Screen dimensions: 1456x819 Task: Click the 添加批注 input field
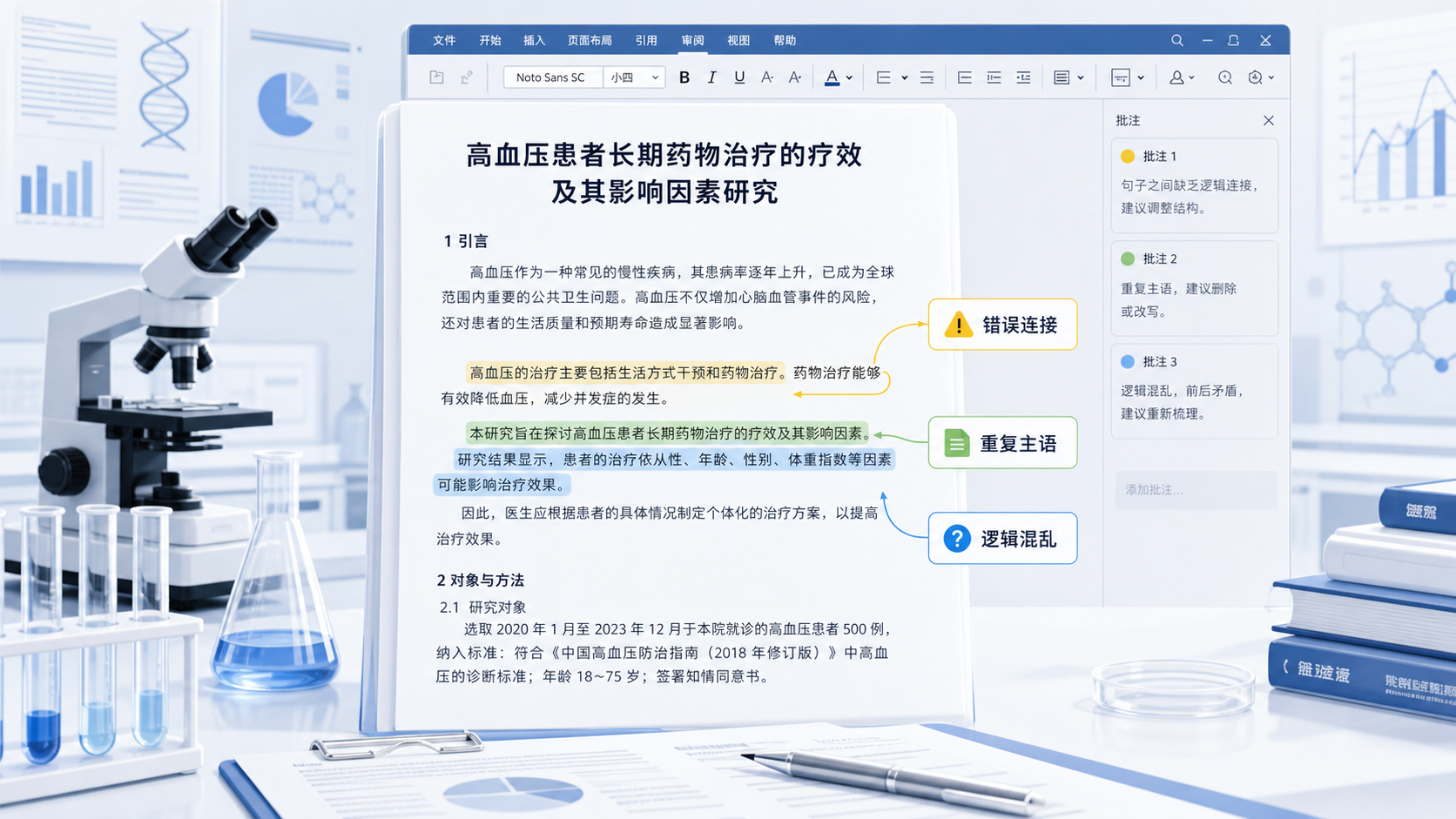coord(1196,490)
